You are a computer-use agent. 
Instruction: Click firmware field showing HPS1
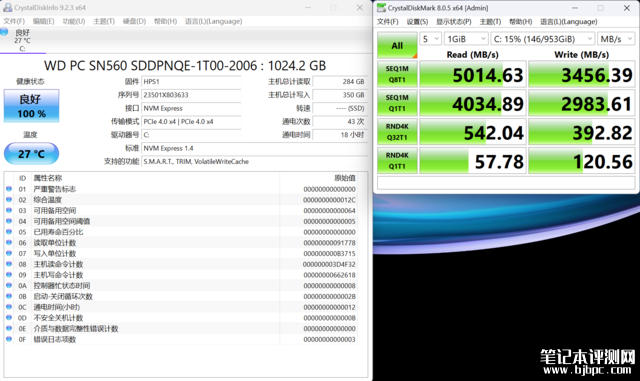(191, 82)
